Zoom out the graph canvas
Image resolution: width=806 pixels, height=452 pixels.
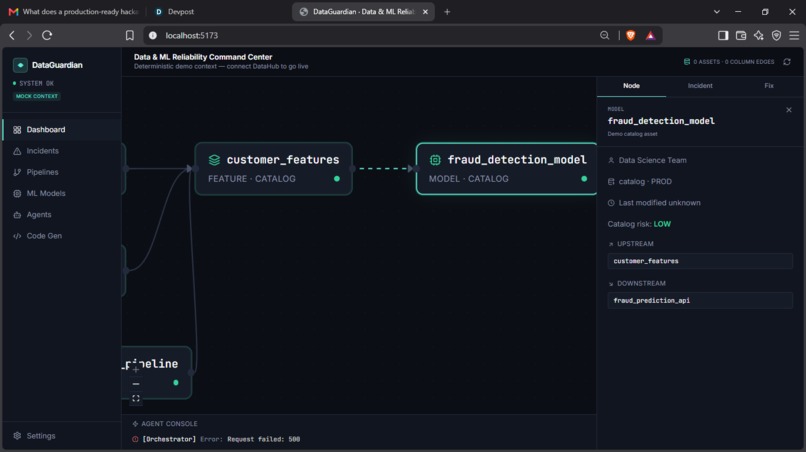point(136,384)
